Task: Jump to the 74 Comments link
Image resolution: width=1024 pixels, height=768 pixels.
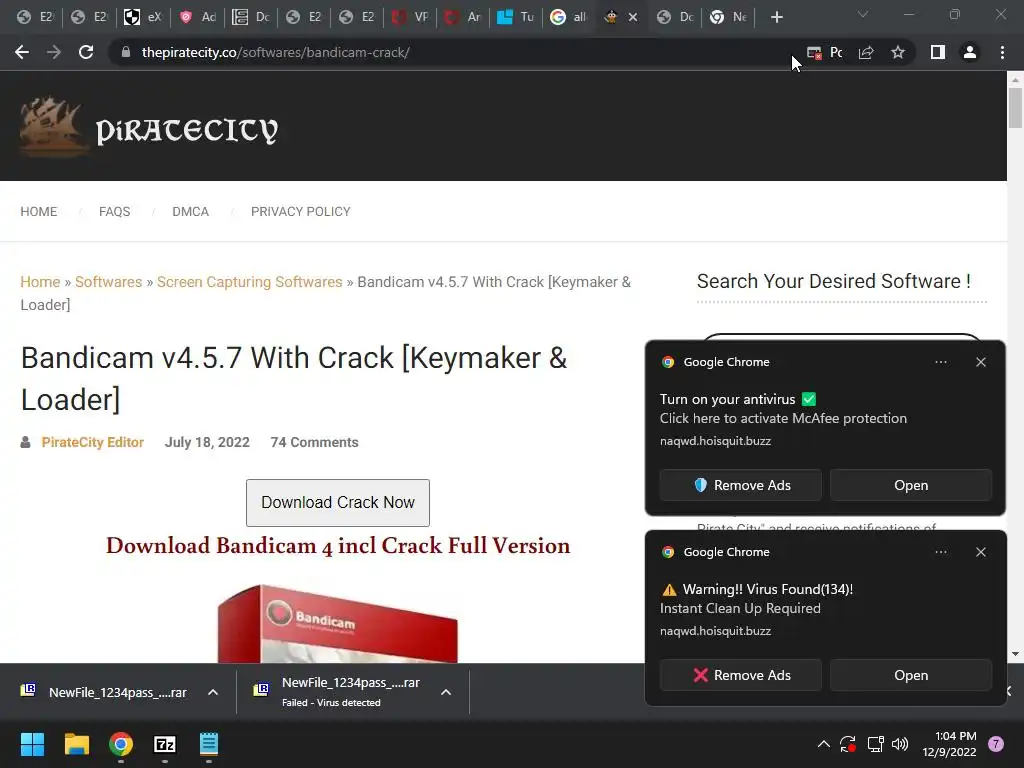Action: [x=314, y=442]
